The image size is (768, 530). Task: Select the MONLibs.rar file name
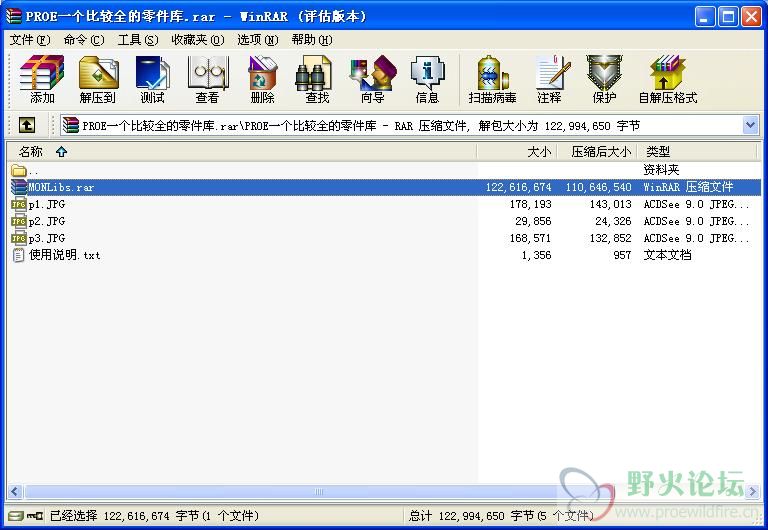pyautogui.click(x=61, y=187)
